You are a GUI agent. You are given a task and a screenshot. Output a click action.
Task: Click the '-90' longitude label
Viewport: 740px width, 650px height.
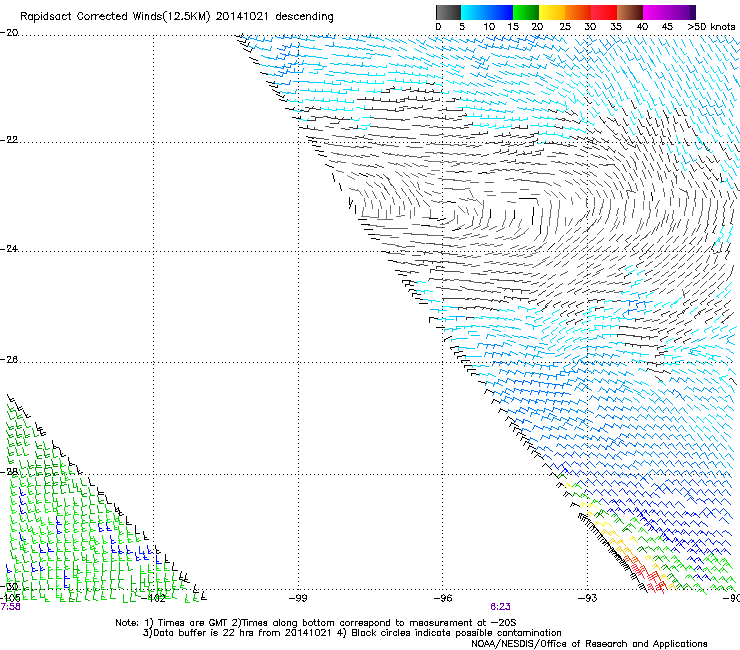(731, 598)
